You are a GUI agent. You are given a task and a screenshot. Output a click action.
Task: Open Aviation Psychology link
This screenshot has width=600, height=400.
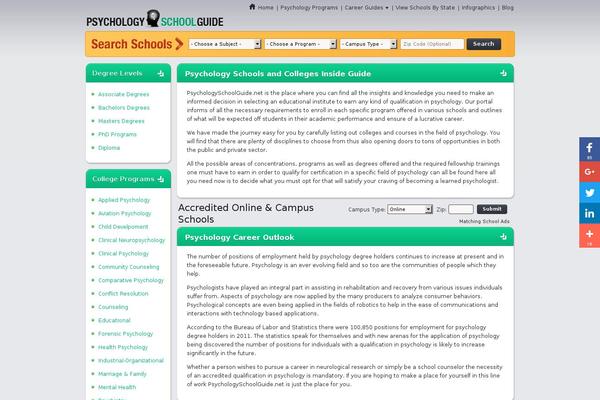pyautogui.click(x=125, y=213)
